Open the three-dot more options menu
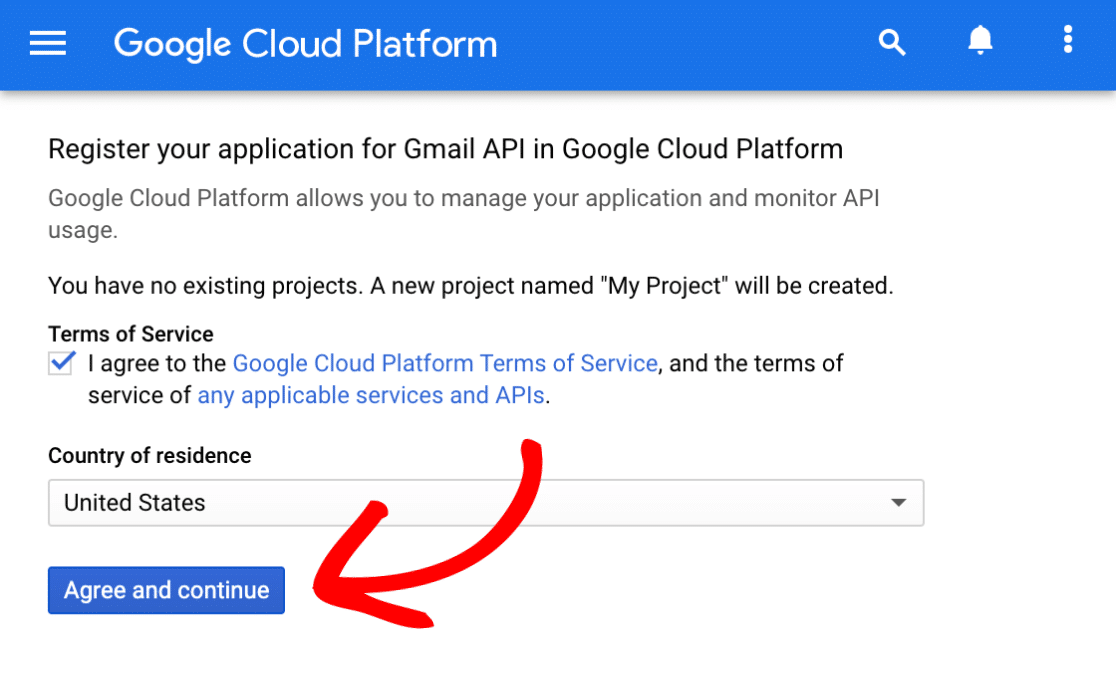The image size is (1116, 674). tap(1068, 40)
